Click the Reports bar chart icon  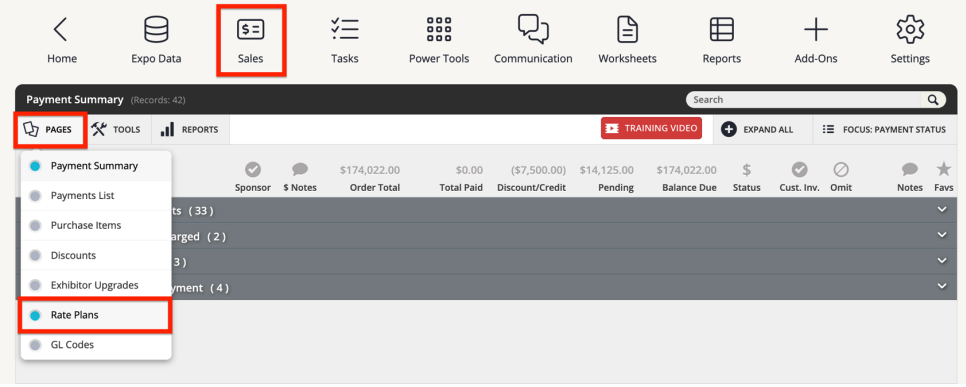[x=167, y=129]
